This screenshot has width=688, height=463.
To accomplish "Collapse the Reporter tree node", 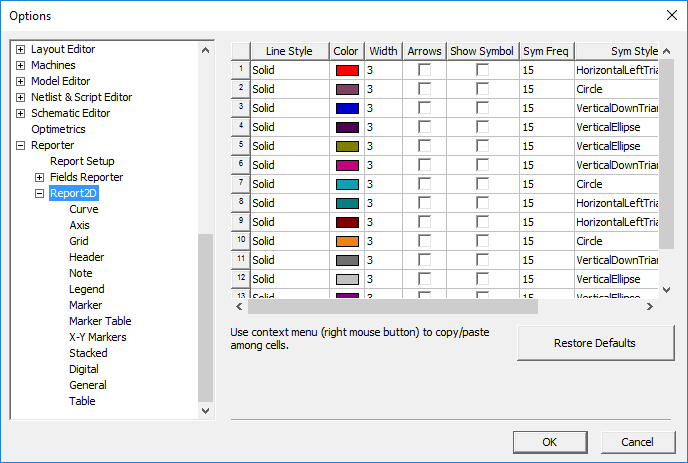I will 20,145.
